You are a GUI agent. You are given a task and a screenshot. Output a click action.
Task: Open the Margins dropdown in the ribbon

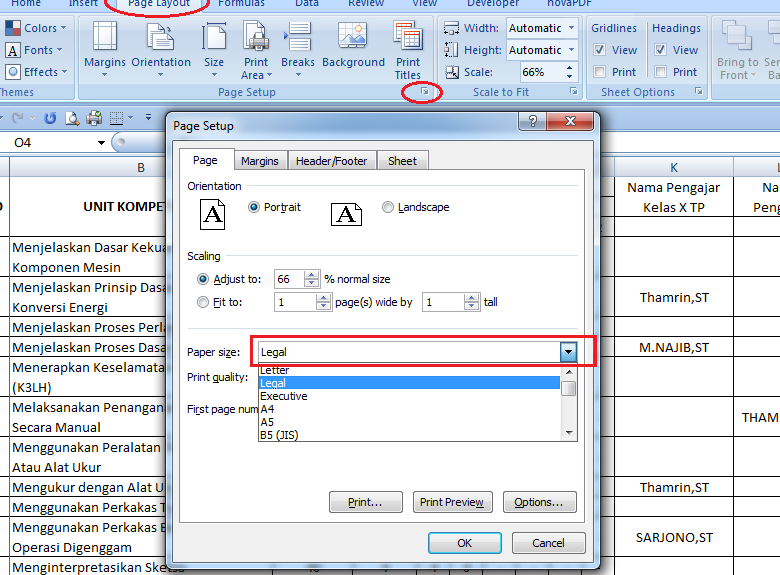[x=104, y=50]
